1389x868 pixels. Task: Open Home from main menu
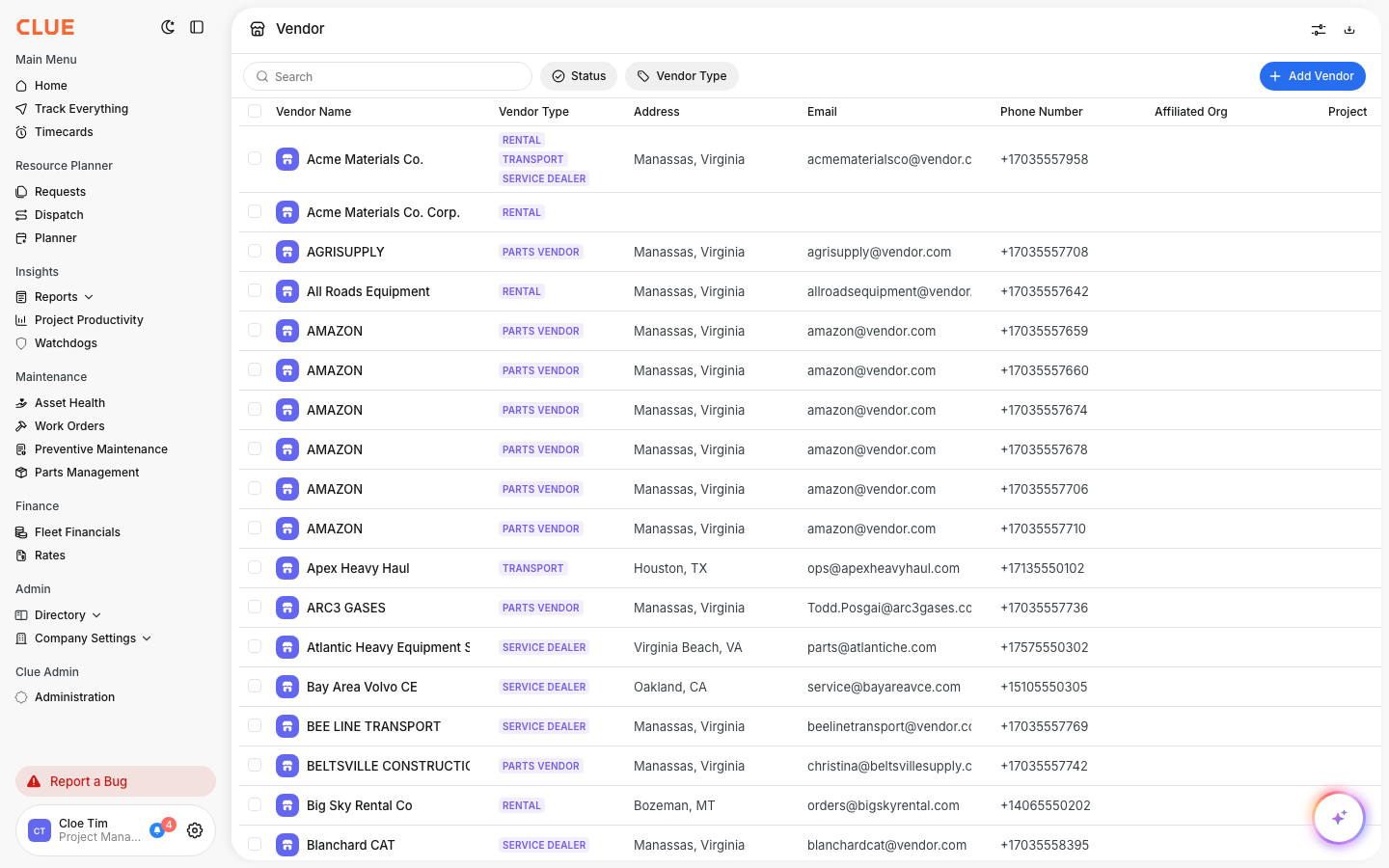coord(51,86)
